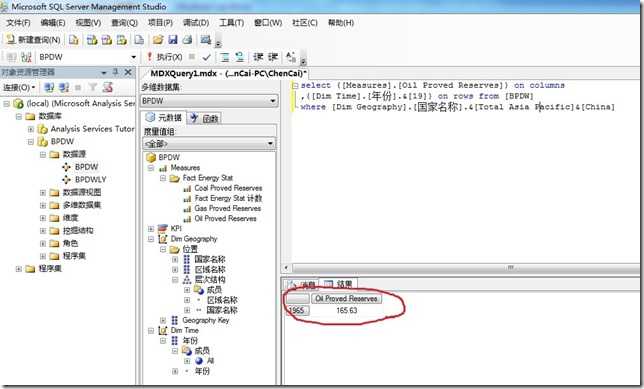Screen dimensions: 644x389
Task: Click the Measures bar-chart icon
Action: point(163,168)
